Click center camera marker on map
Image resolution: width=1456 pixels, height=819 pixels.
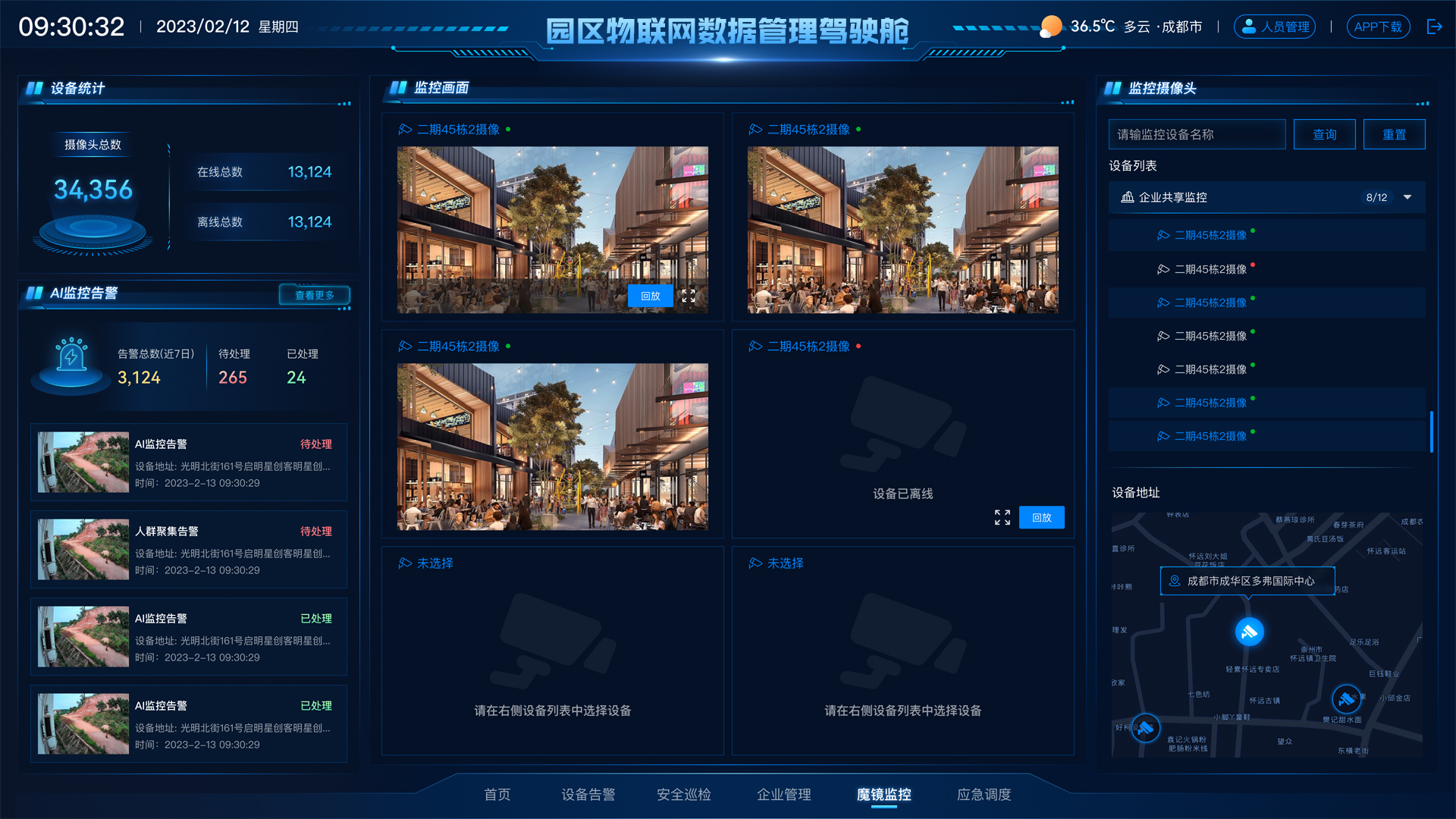[x=1249, y=632]
